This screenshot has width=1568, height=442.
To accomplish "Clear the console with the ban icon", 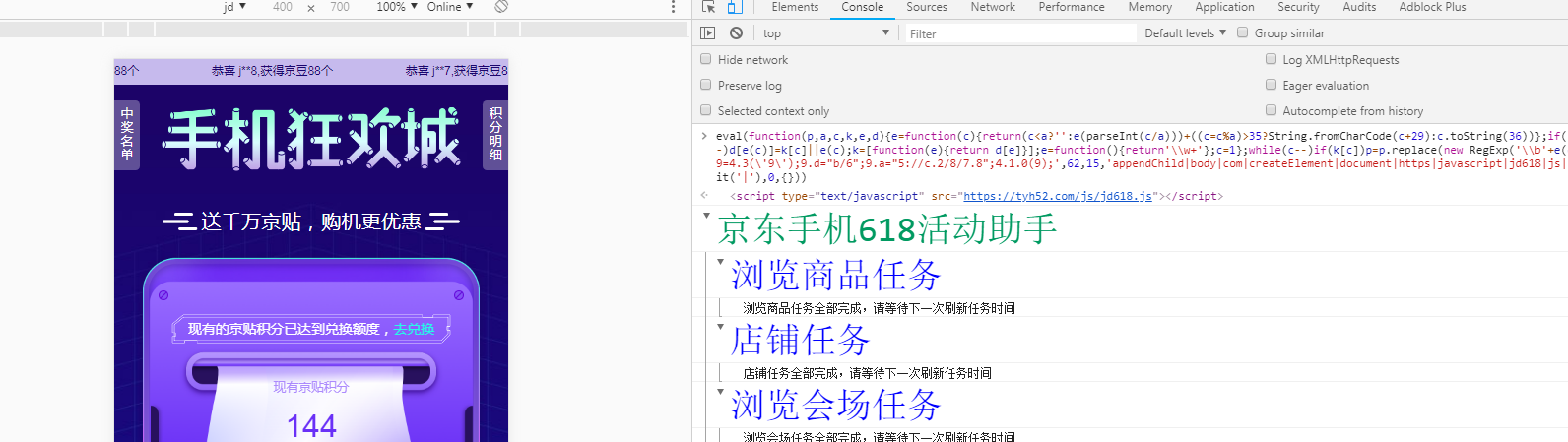I will tap(736, 32).
